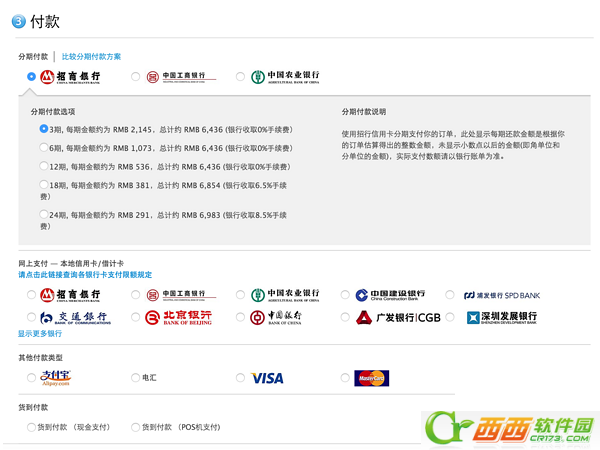Click China Construction Bank logo
This screenshot has width=600, height=450.
(x=390, y=295)
